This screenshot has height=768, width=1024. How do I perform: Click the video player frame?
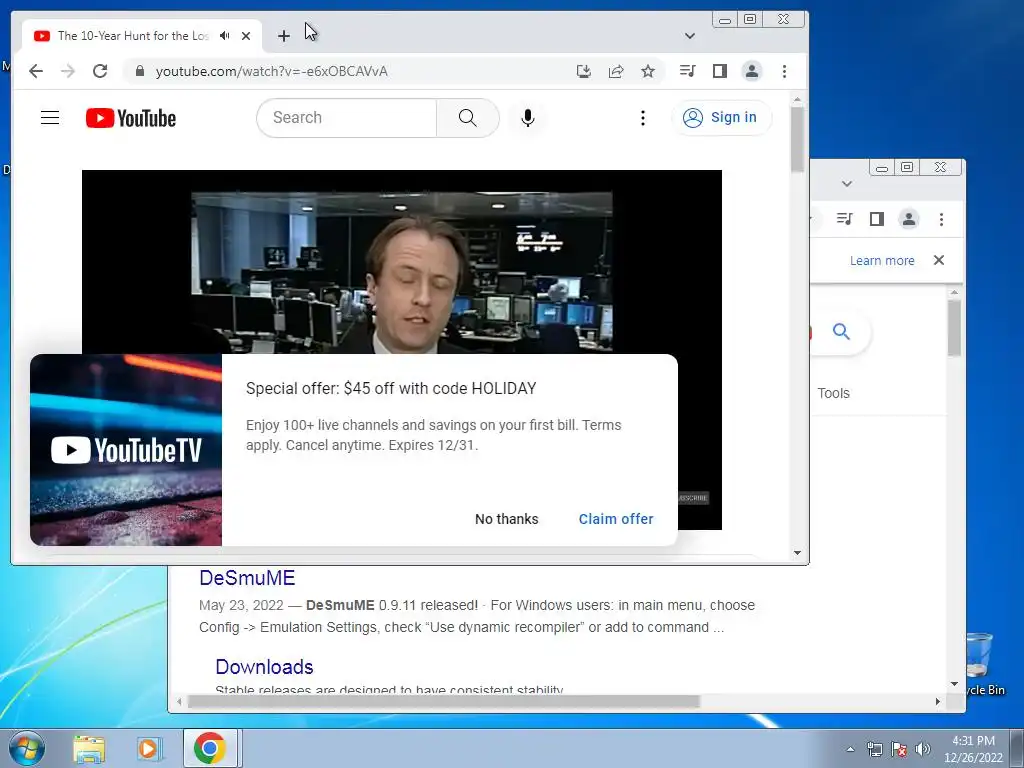coord(402,261)
